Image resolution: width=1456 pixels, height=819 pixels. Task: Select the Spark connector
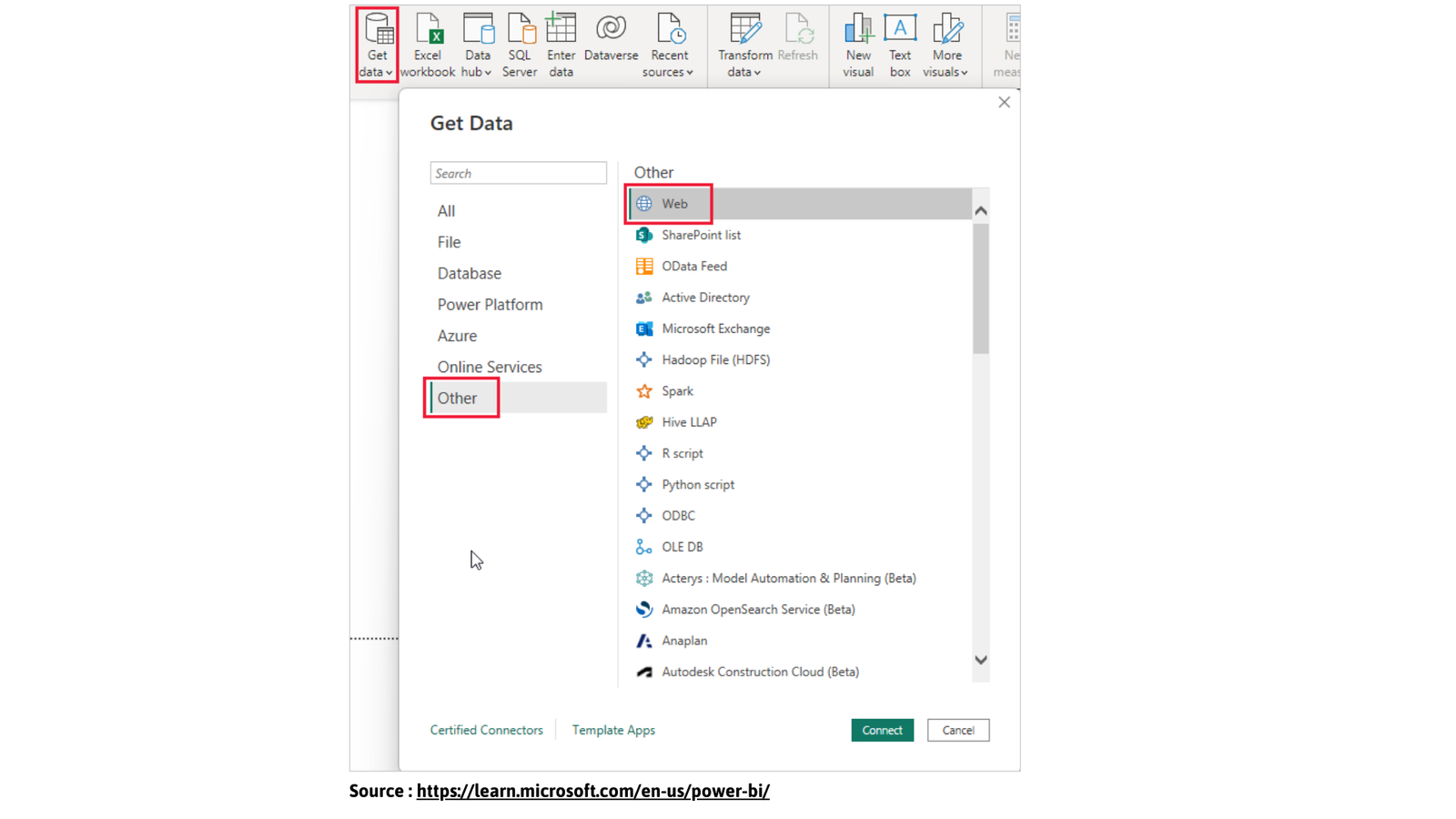pyautogui.click(x=799, y=391)
